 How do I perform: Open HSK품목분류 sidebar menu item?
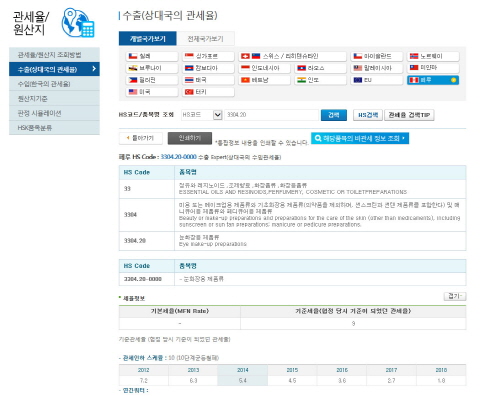coord(54,128)
